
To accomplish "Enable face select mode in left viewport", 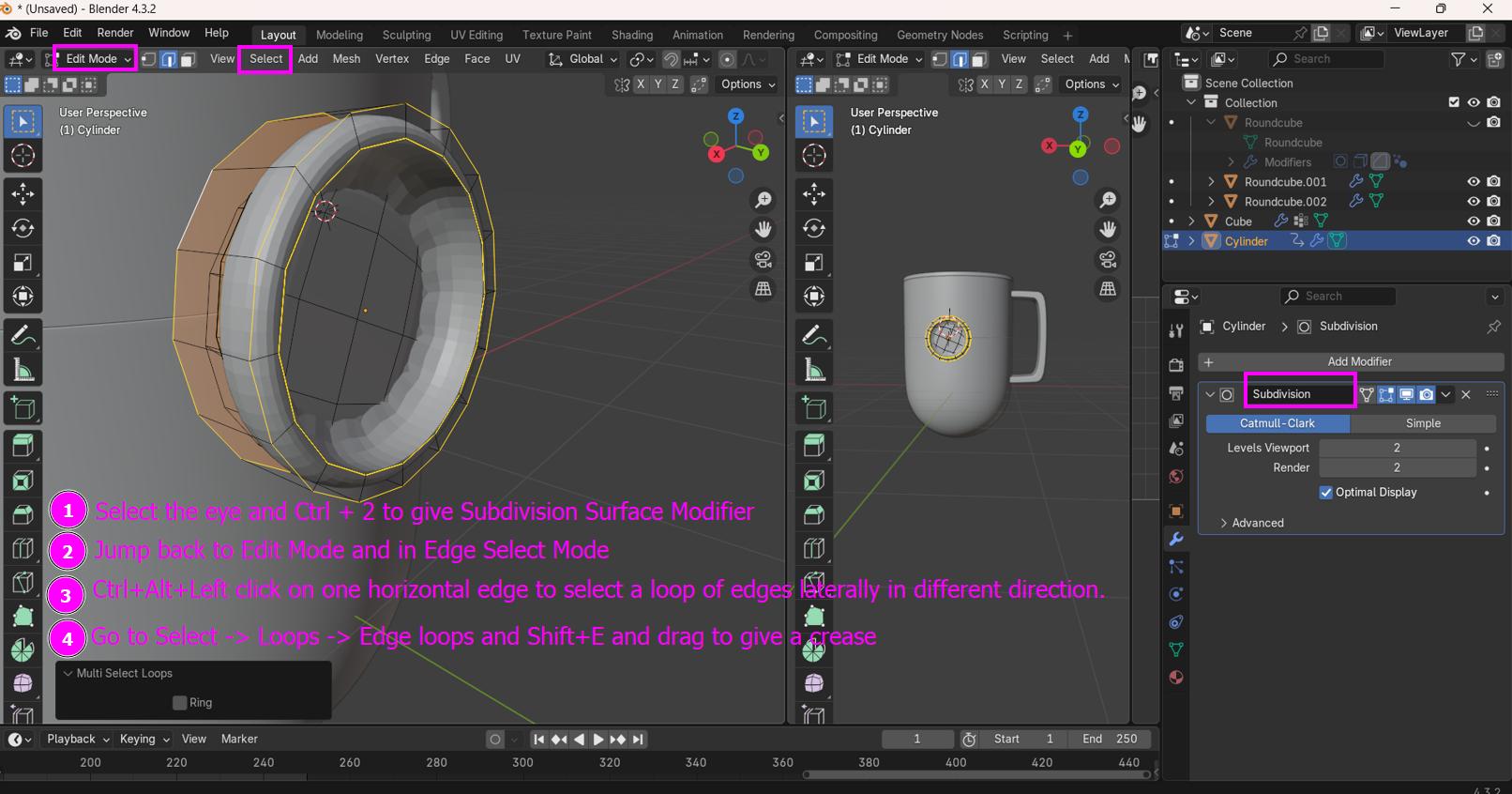I will pos(188,59).
